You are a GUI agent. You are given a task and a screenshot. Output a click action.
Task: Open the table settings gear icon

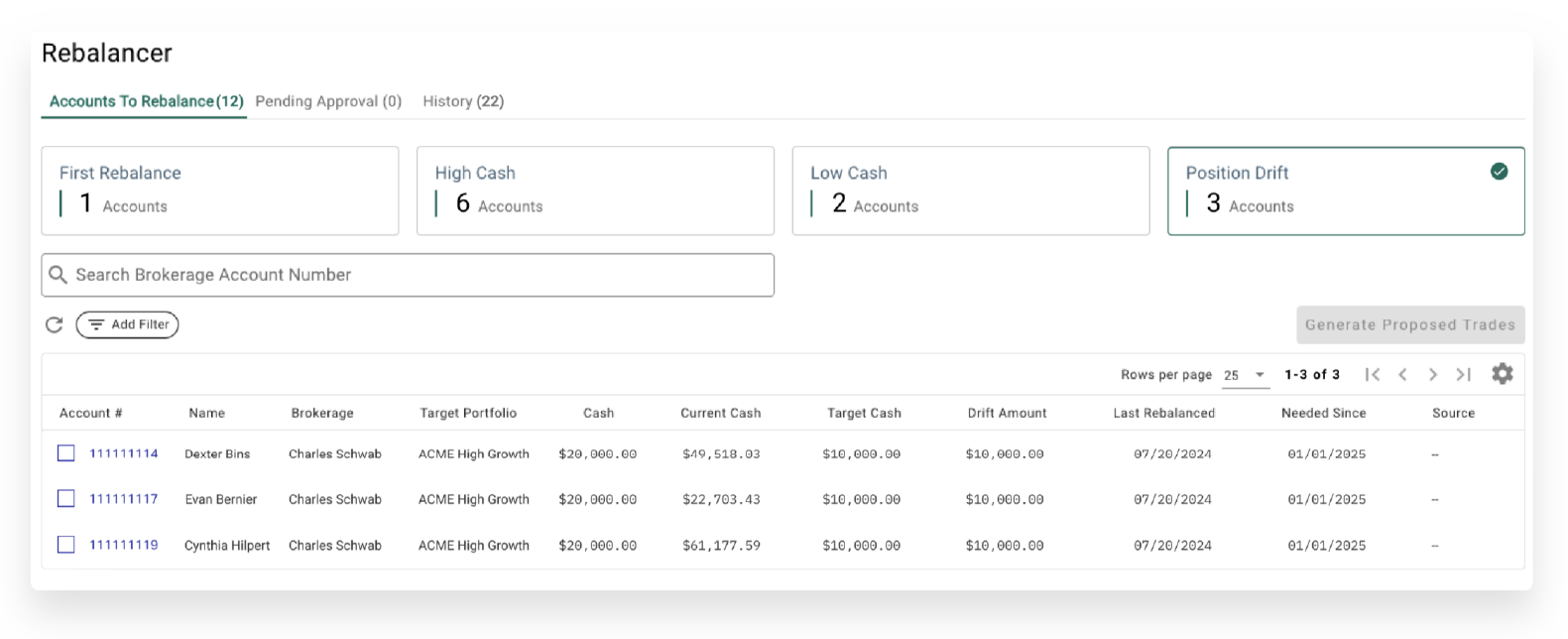[x=1503, y=374]
